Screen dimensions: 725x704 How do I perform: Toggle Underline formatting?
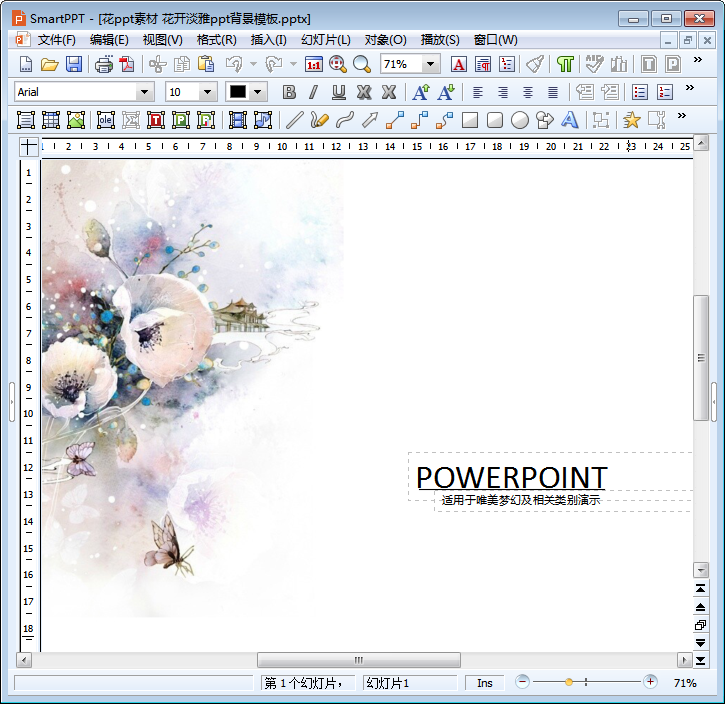[339, 92]
